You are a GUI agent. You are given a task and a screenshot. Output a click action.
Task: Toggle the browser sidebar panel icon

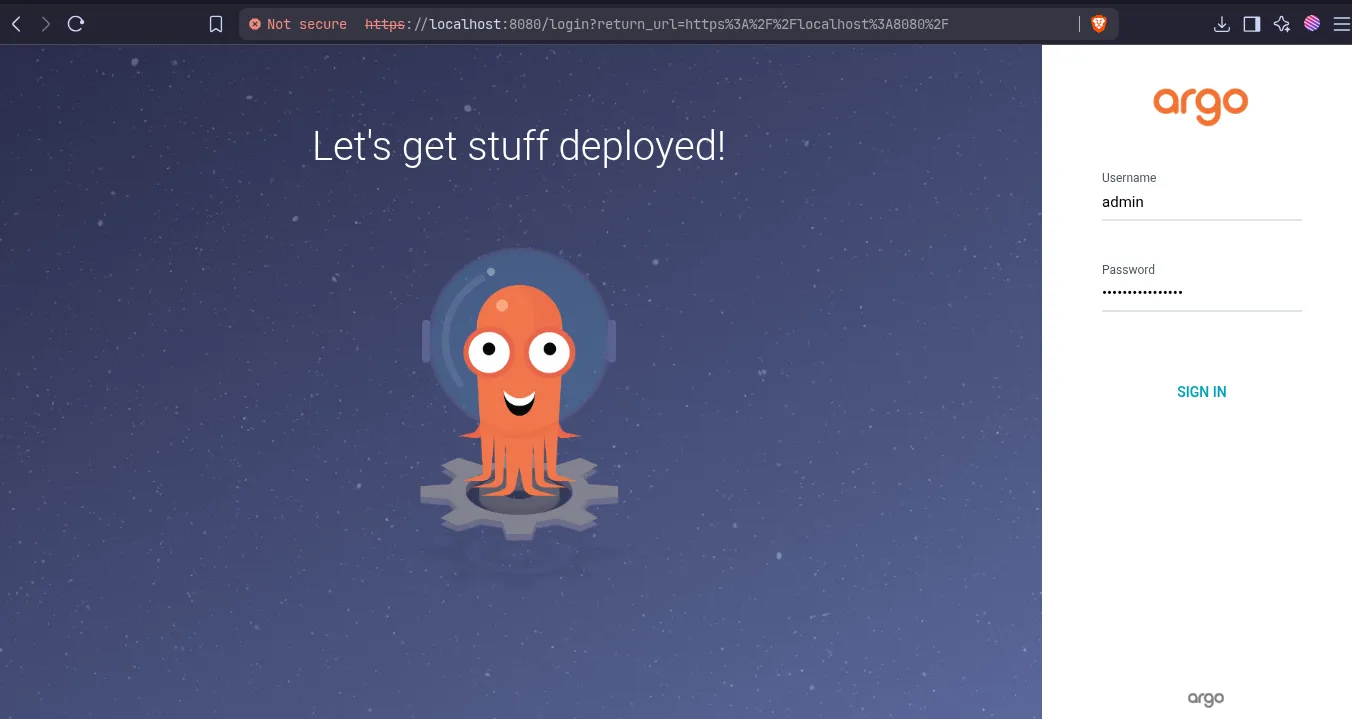click(1251, 24)
